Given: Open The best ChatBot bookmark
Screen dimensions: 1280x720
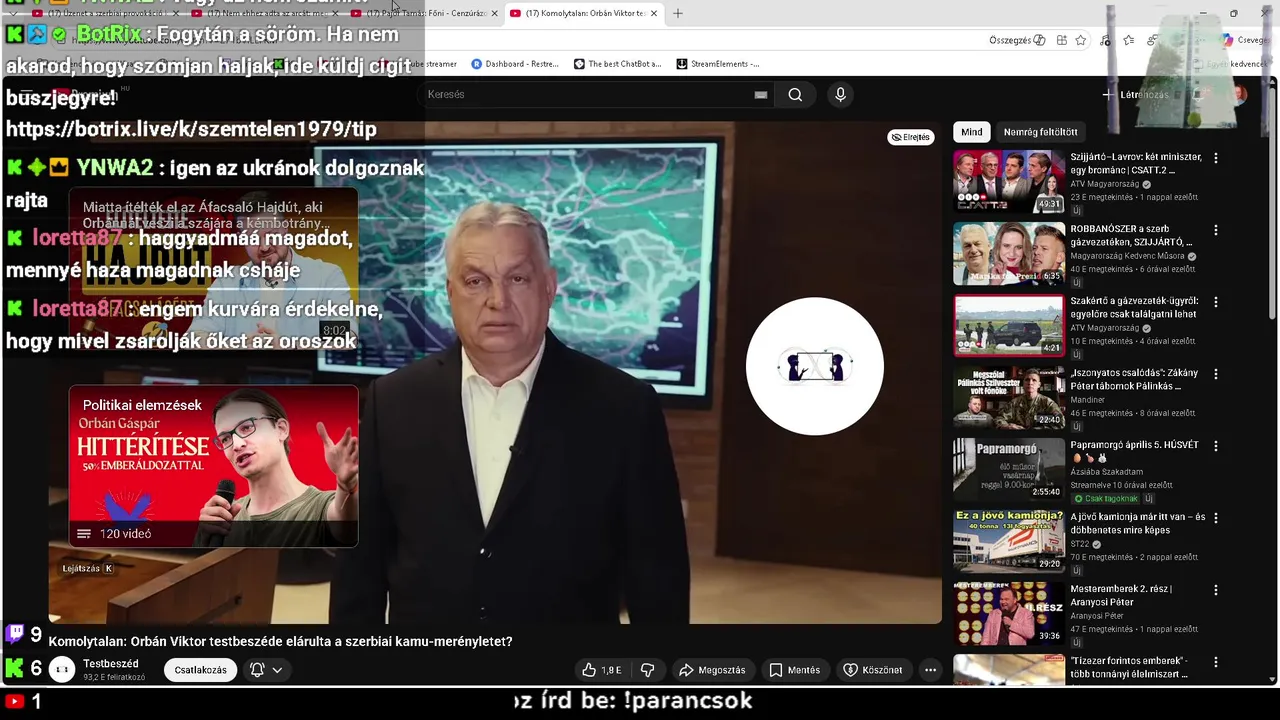Looking at the screenshot, I should tap(617, 64).
